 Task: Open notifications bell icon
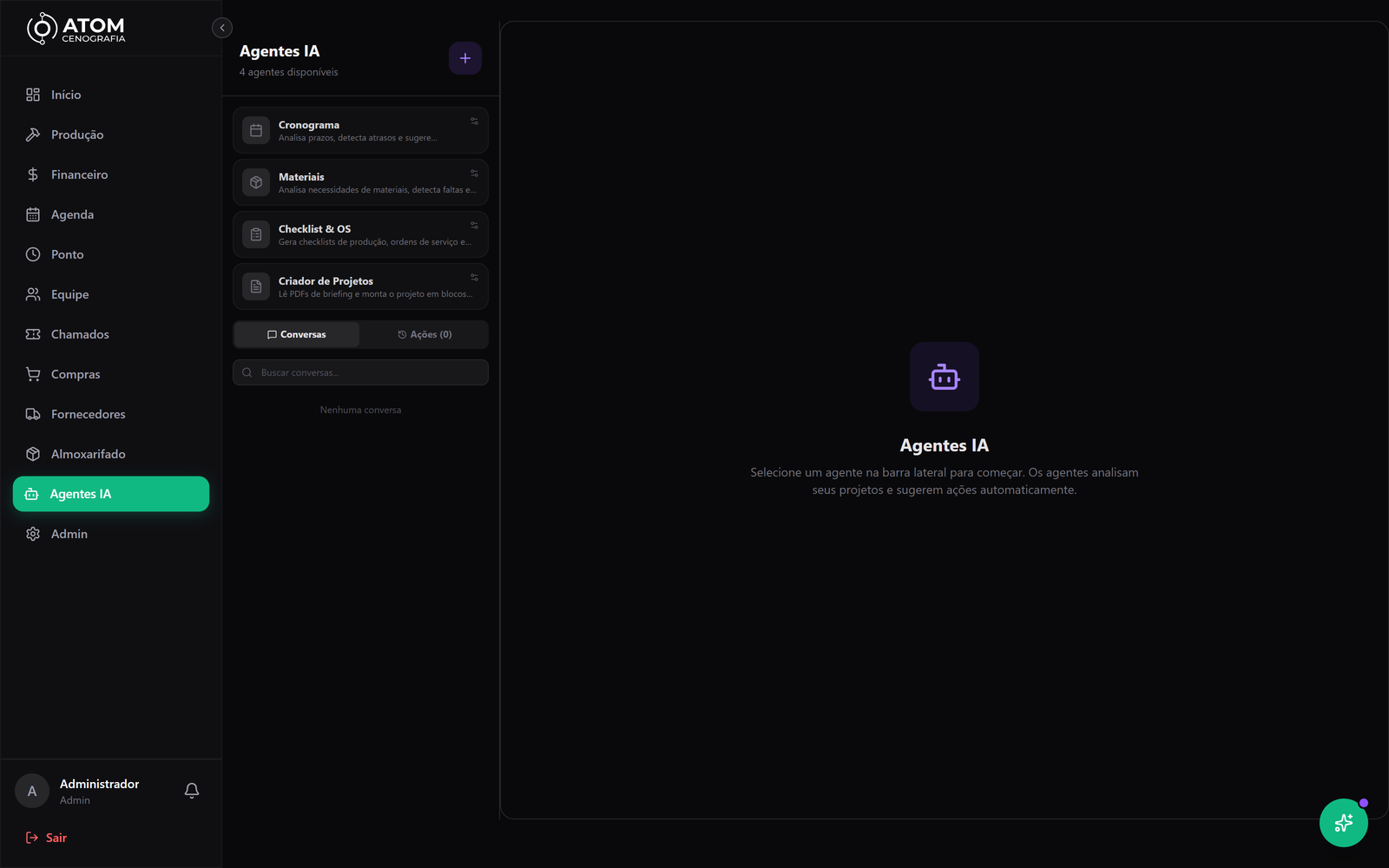click(x=192, y=791)
